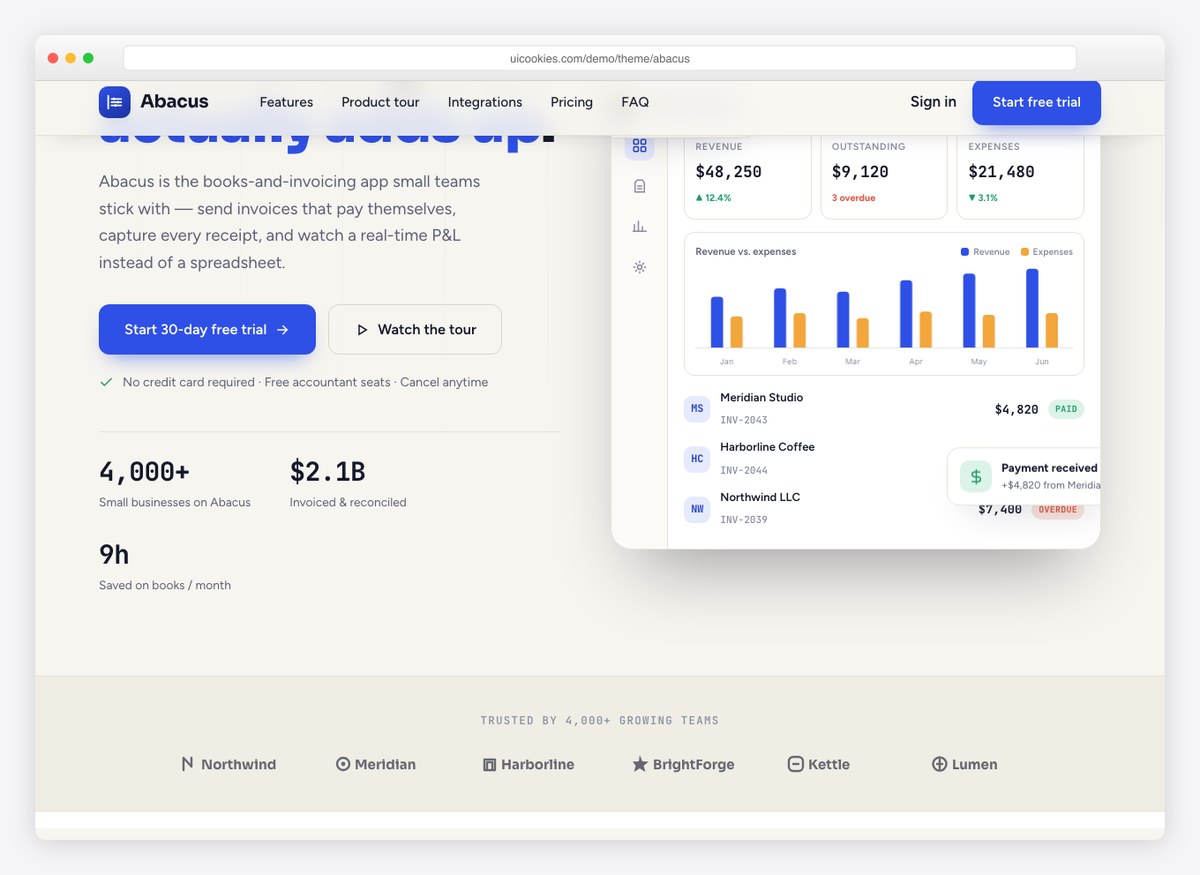The height and width of the screenshot is (875, 1200).
Task: Click invoice number INV-2043
Action: (x=744, y=420)
